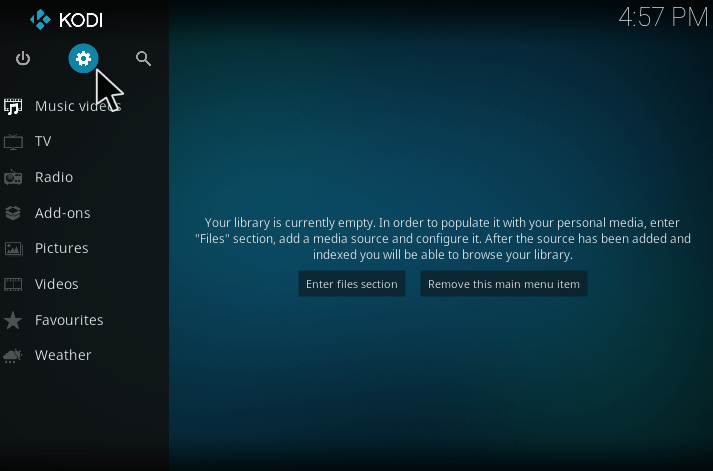Viewport: 713px width, 471px height.
Task: Click the 'Your library is currently empty' message
Action: pyautogui.click(x=442, y=239)
